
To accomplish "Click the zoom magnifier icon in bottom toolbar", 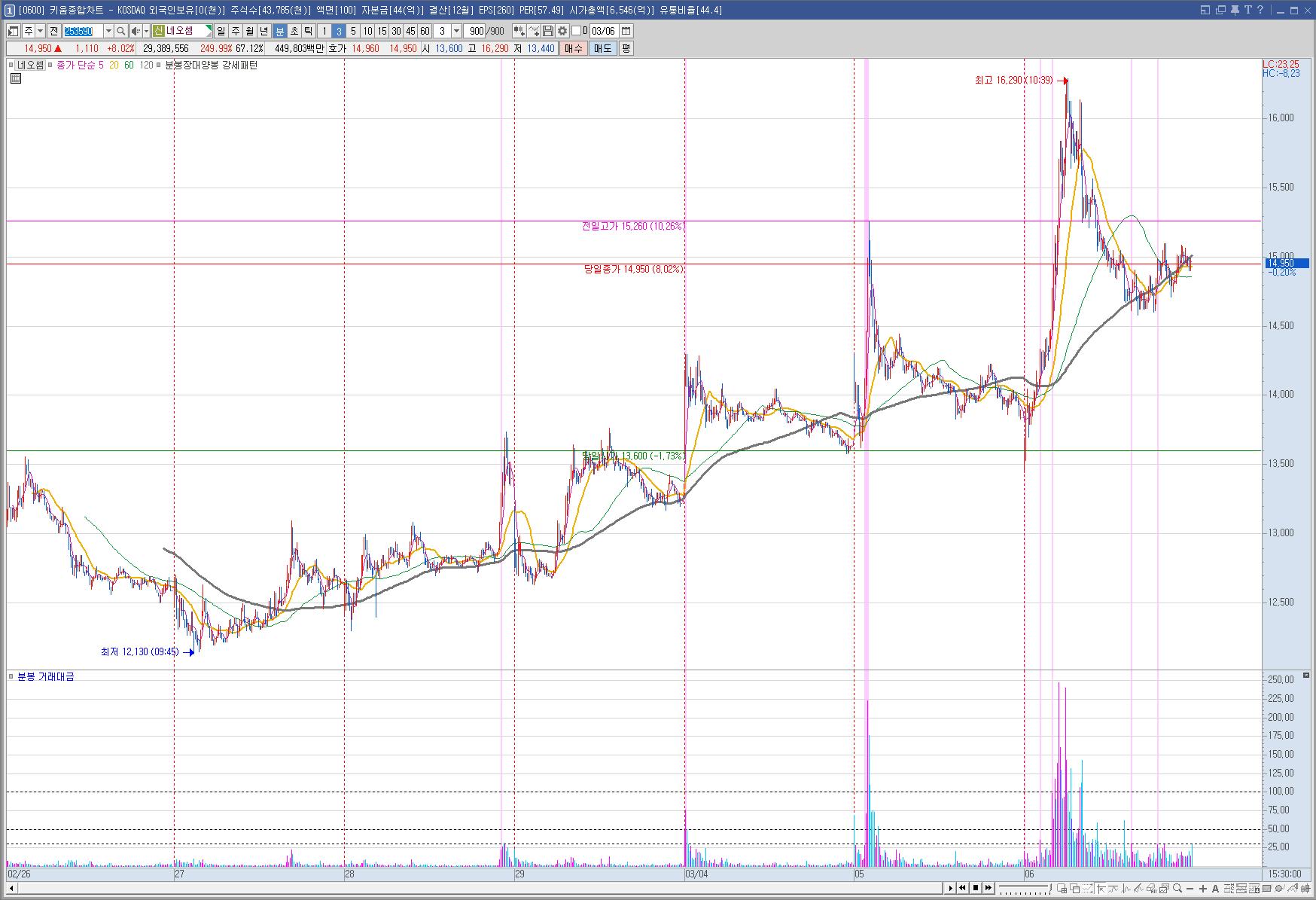I will [1177, 889].
